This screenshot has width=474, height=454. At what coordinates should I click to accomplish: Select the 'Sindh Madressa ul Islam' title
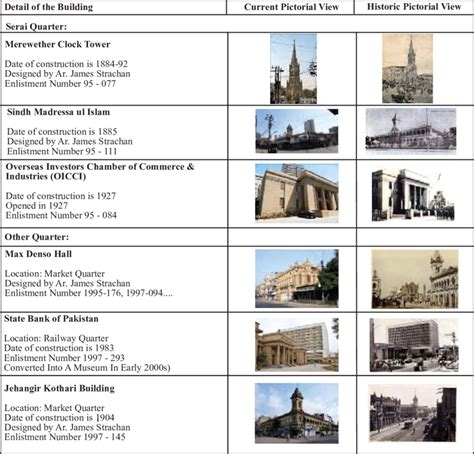pos(58,112)
